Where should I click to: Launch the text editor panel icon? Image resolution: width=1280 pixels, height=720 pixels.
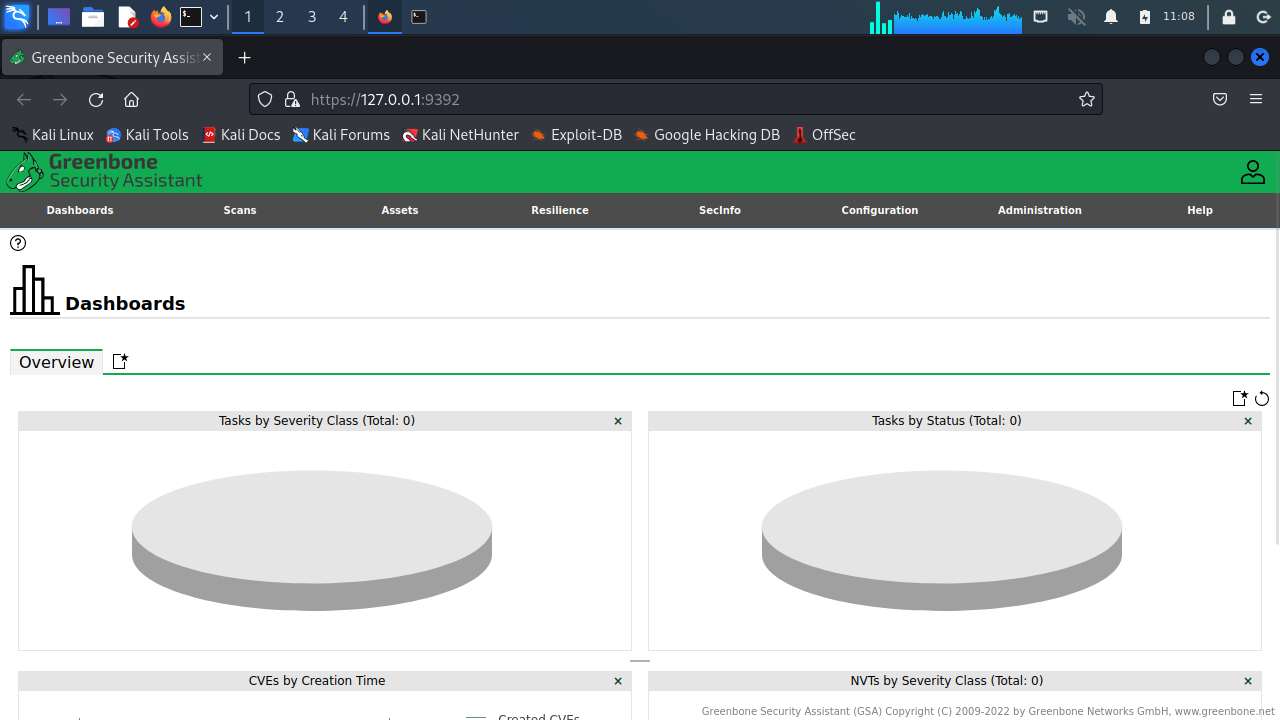pyautogui.click(x=127, y=17)
